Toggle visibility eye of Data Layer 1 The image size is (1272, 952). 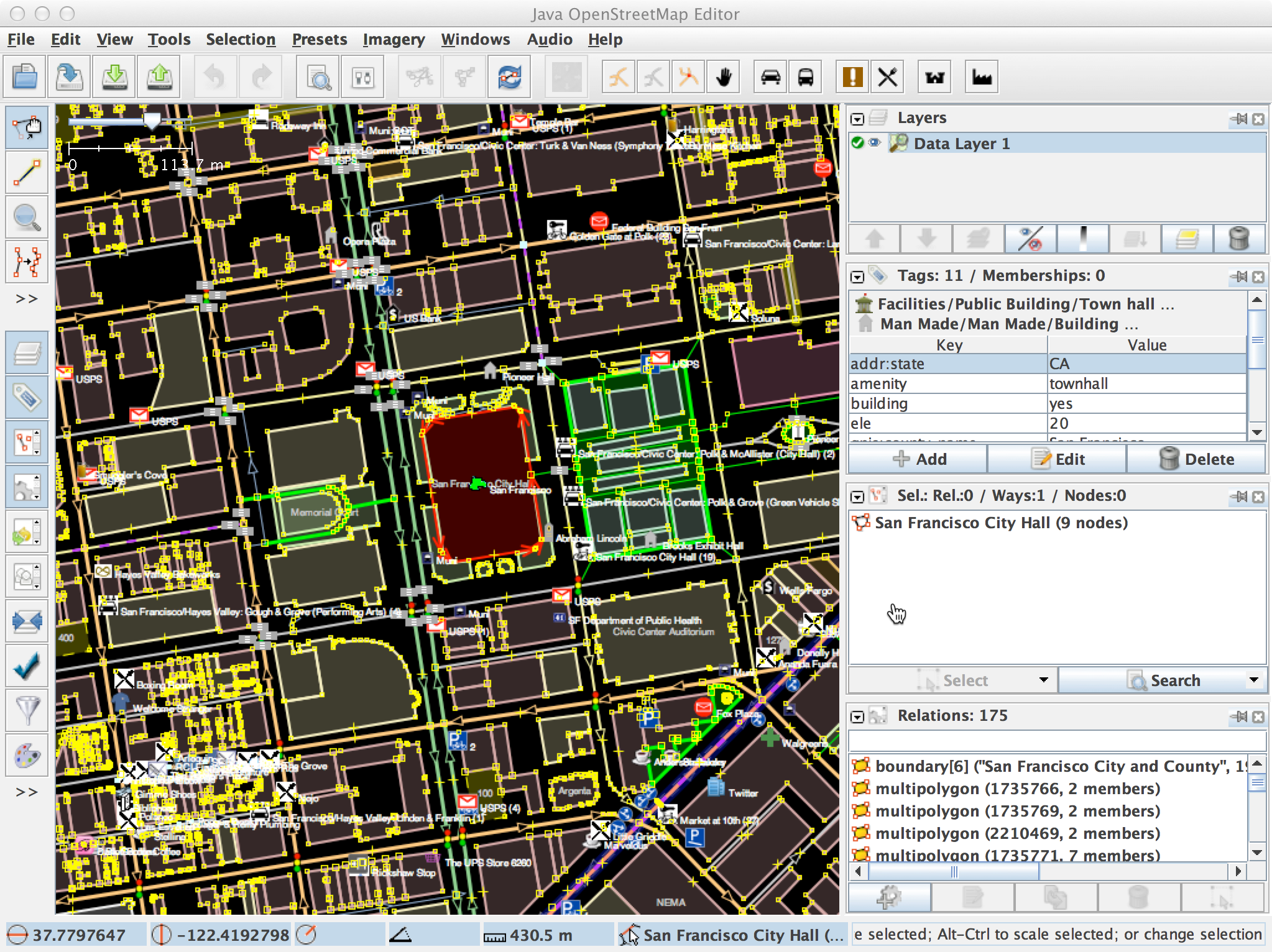[875, 144]
